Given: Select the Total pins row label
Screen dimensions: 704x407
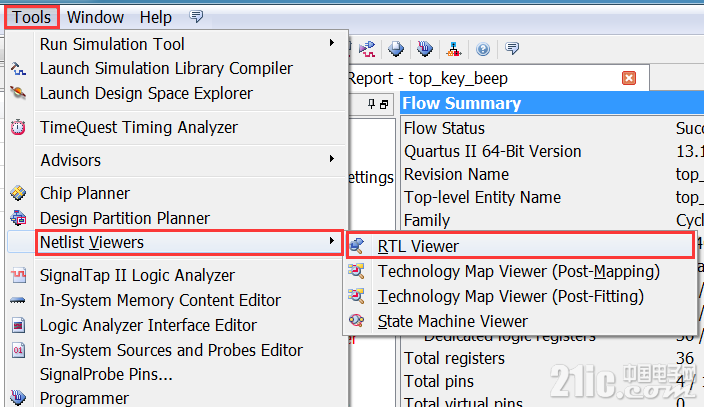Looking at the screenshot, I should (439, 381).
